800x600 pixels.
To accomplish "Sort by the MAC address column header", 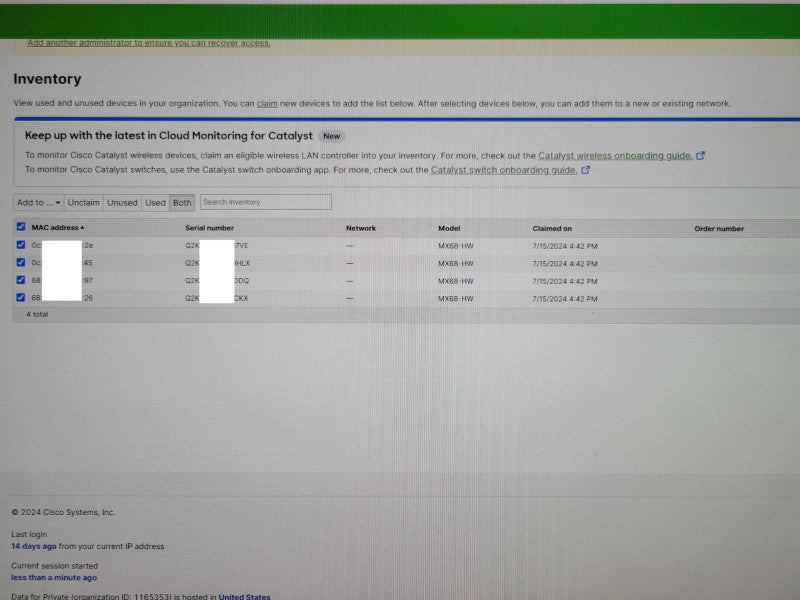I will coord(58,228).
